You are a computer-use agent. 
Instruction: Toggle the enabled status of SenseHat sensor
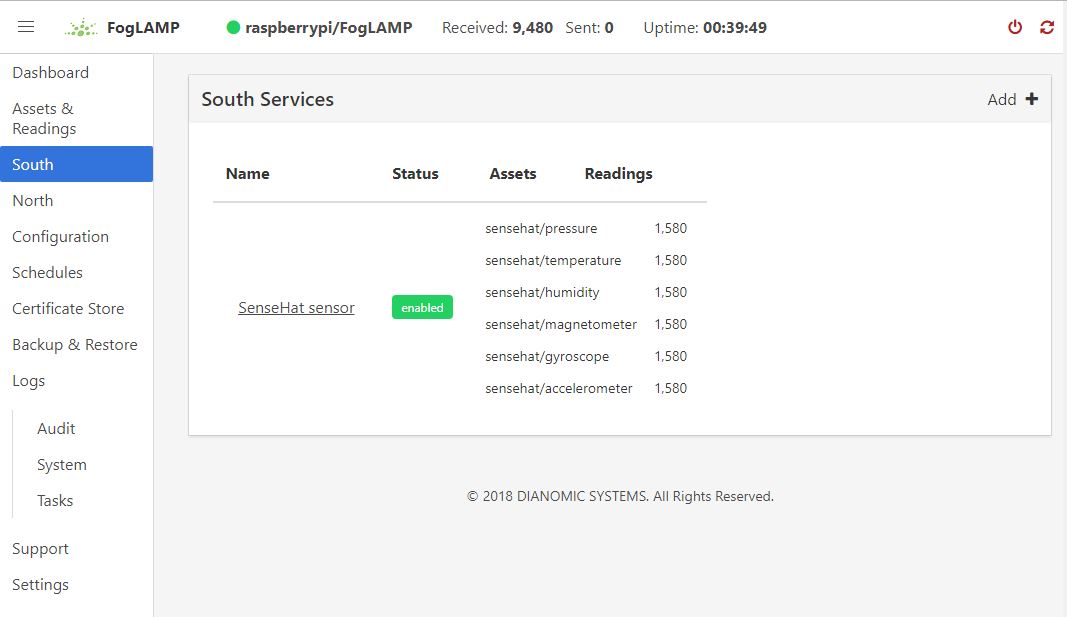click(422, 307)
